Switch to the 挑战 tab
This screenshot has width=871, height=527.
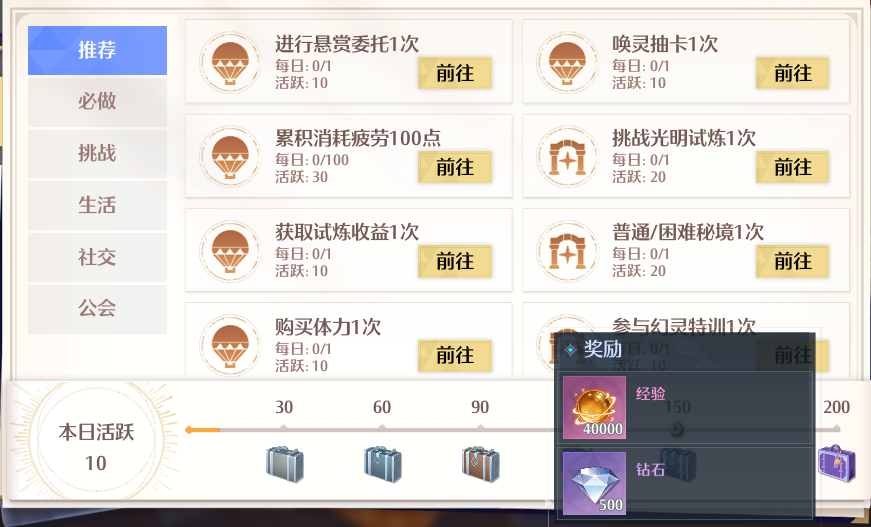pos(97,153)
